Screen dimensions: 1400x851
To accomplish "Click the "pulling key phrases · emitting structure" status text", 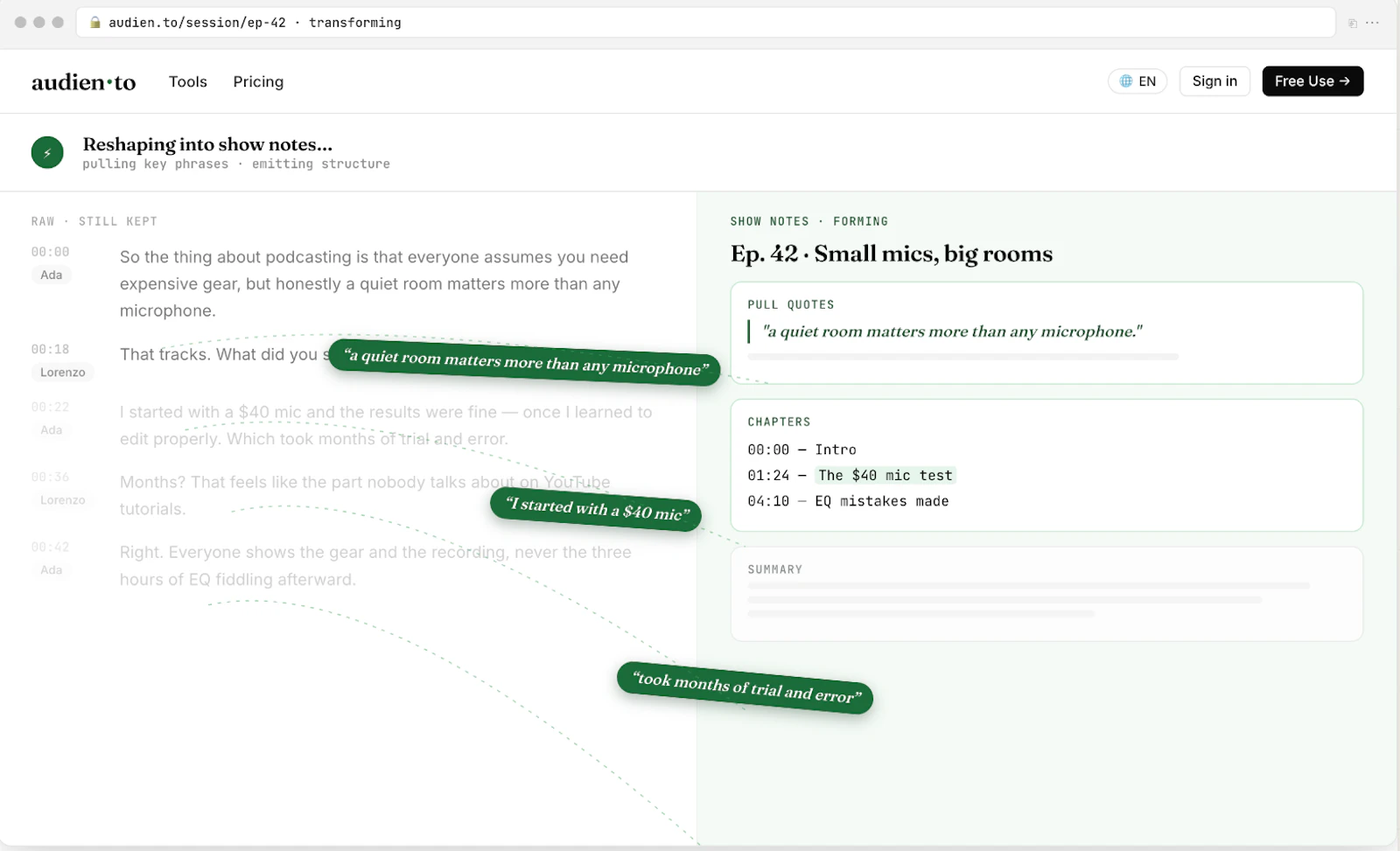I will [x=236, y=164].
